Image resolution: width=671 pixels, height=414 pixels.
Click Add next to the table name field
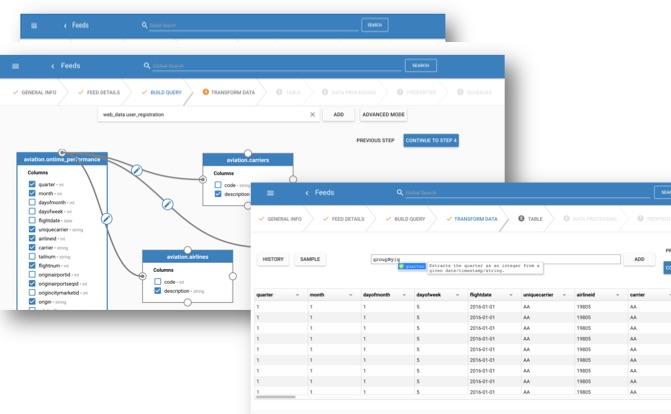(338, 114)
